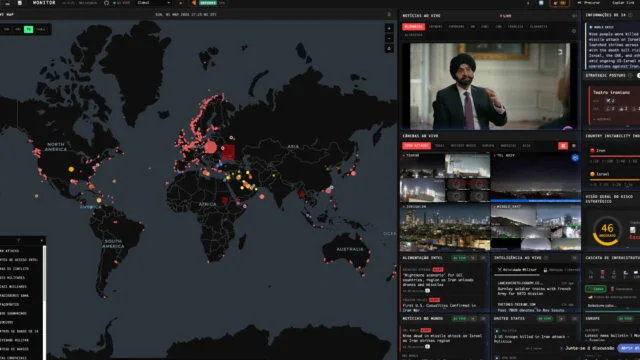The width and height of the screenshot is (640, 360).
Task: Close the map legend panel
Action: pos(42,240)
